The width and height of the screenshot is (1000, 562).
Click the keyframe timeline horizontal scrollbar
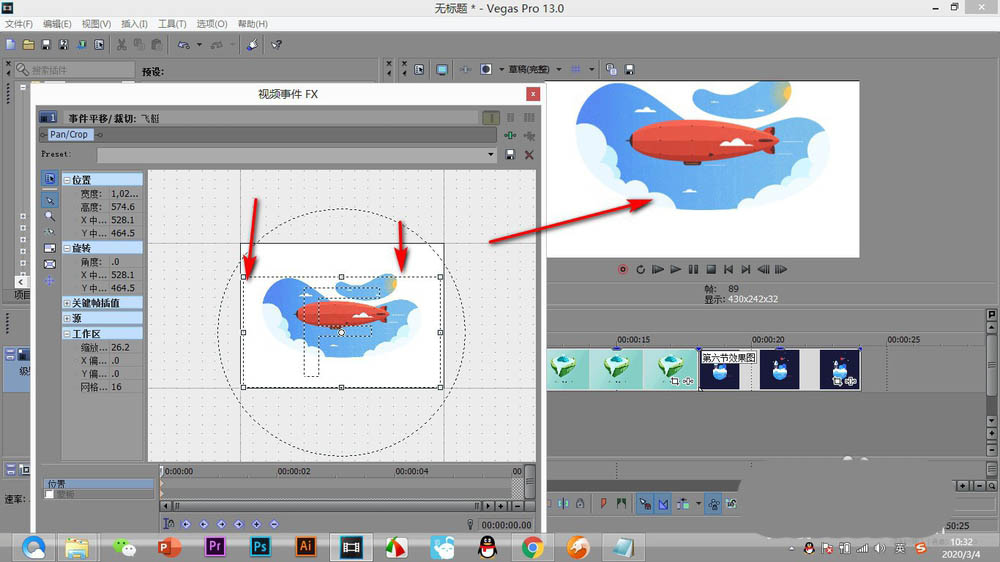[325, 506]
